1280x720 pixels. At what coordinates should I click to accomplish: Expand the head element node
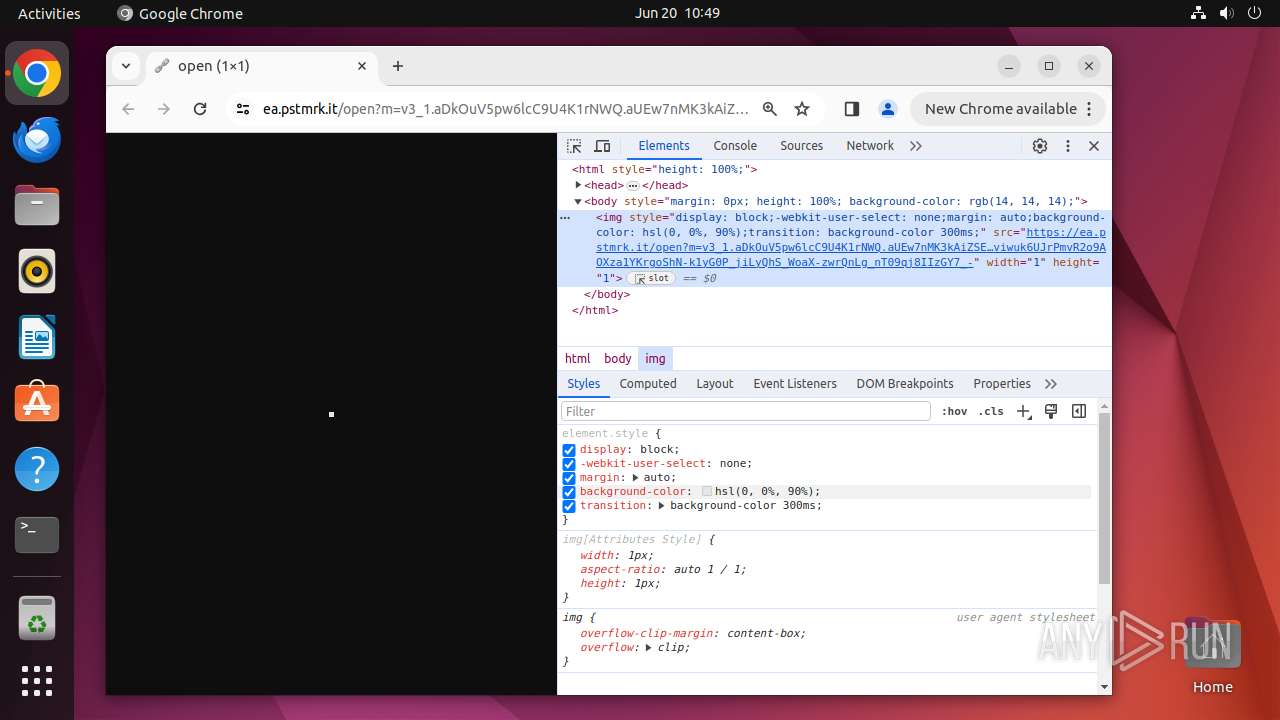pyautogui.click(x=578, y=185)
